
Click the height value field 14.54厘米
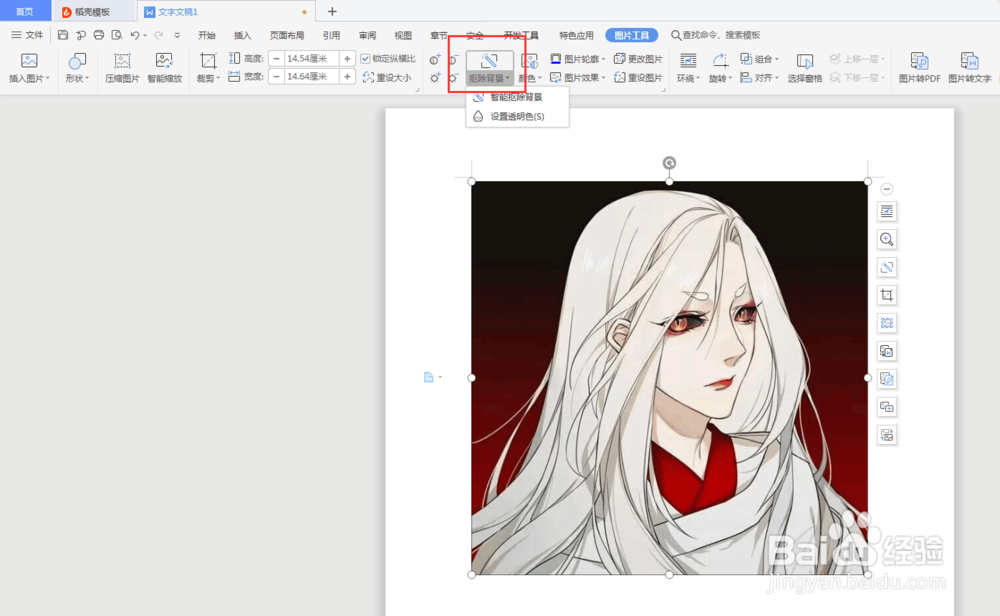311,59
